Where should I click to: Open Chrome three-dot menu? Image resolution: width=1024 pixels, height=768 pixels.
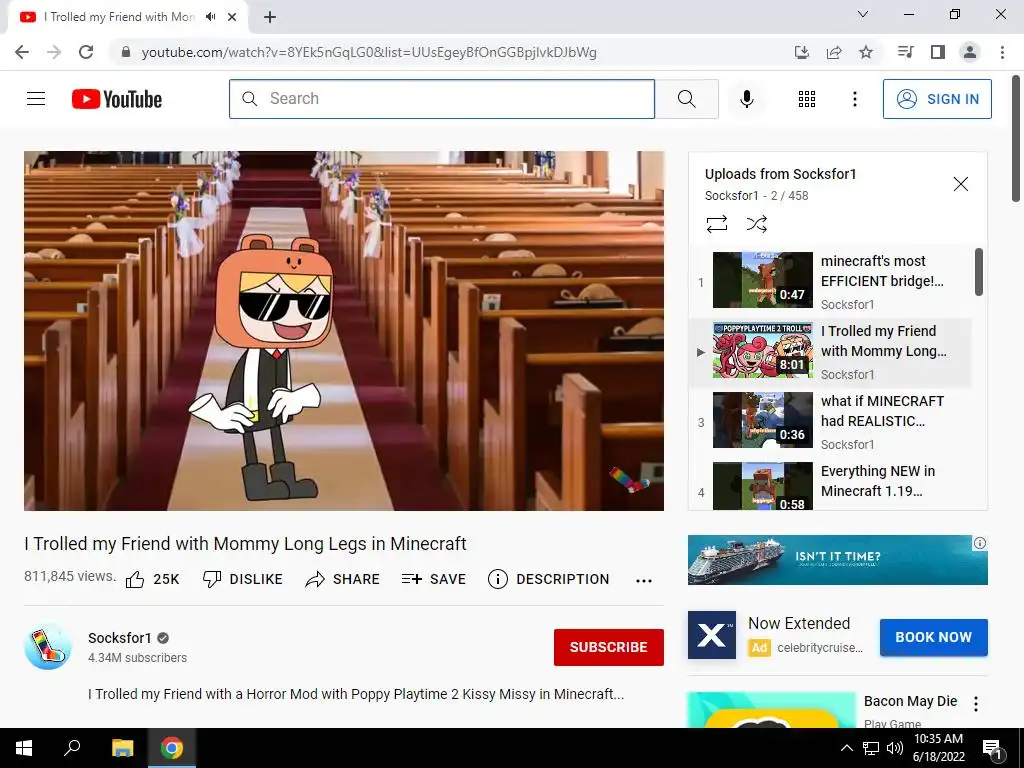pyautogui.click(x=1002, y=52)
